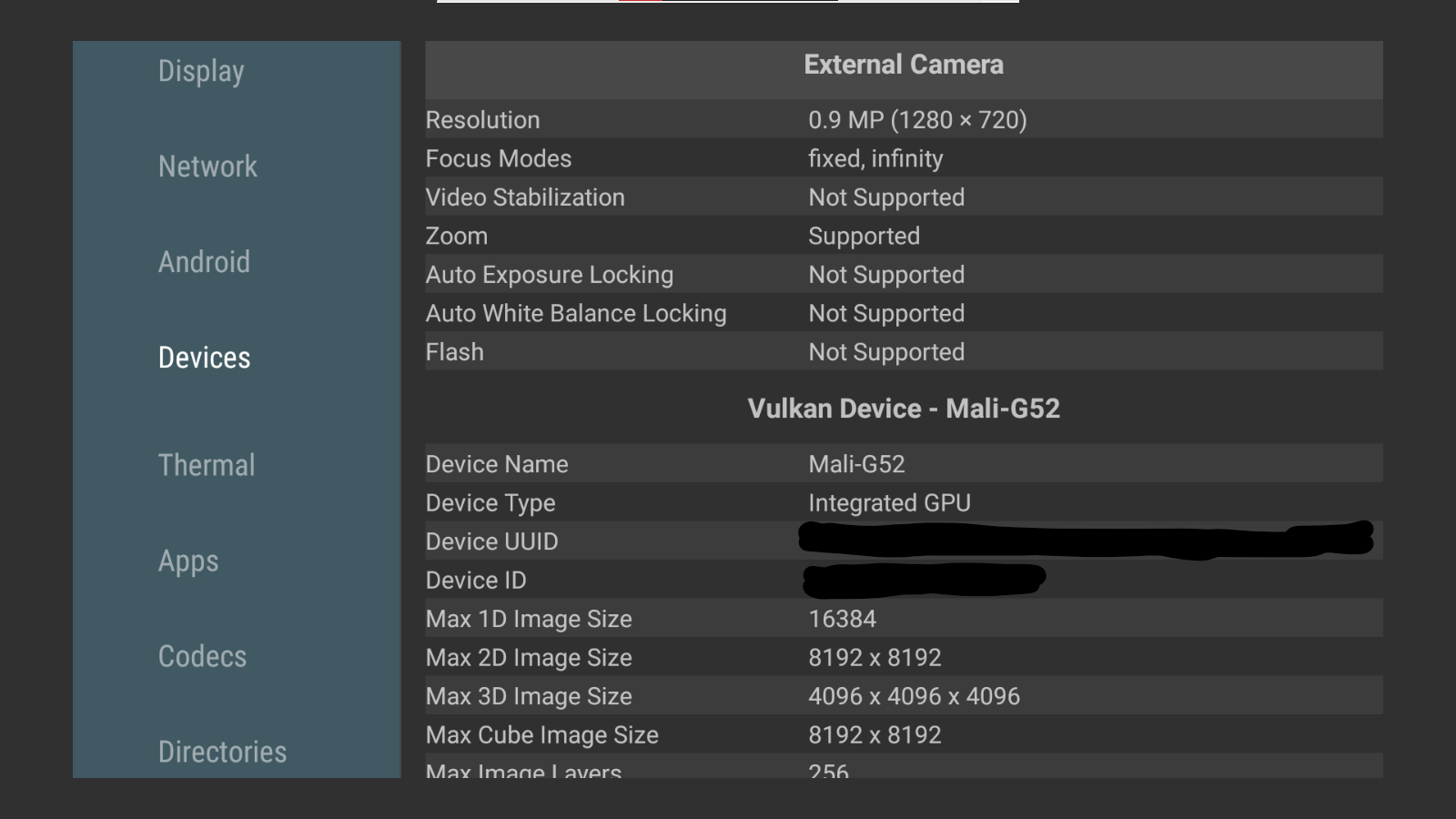The width and height of the screenshot is (1456, 819).
Task: Select the Max 3D Image Size row
Action: 904,695
